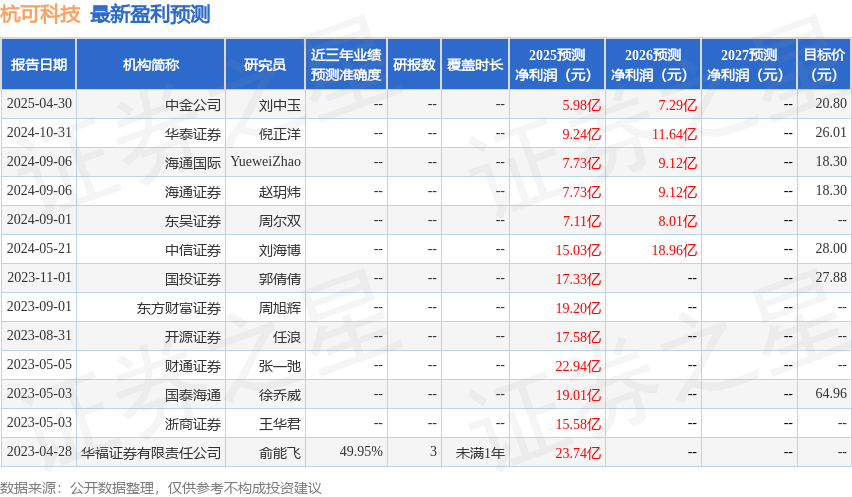Click the 18.96亿 profit forecast value
Screen dimensions: 852x497
(x=674, y=249)
